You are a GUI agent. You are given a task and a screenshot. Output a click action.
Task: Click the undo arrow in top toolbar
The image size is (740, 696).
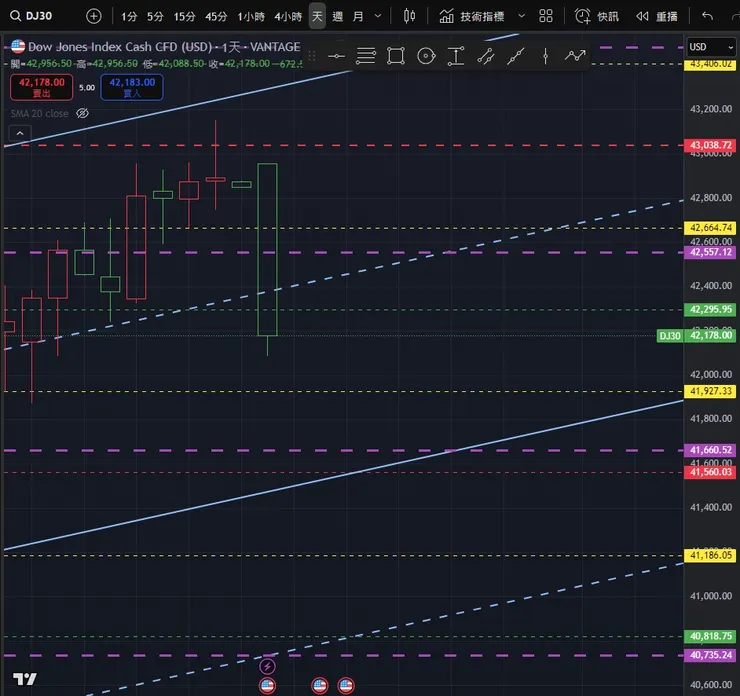[x=707, y=17]
